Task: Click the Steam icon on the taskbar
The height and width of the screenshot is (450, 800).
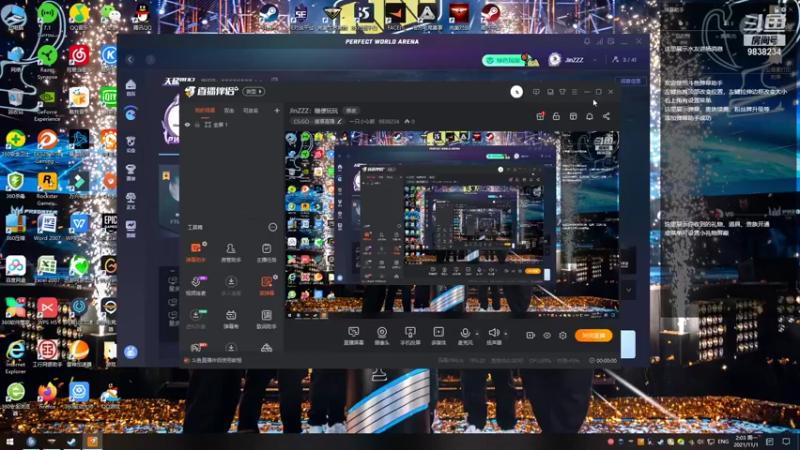Action: click(x=71, y=442)
